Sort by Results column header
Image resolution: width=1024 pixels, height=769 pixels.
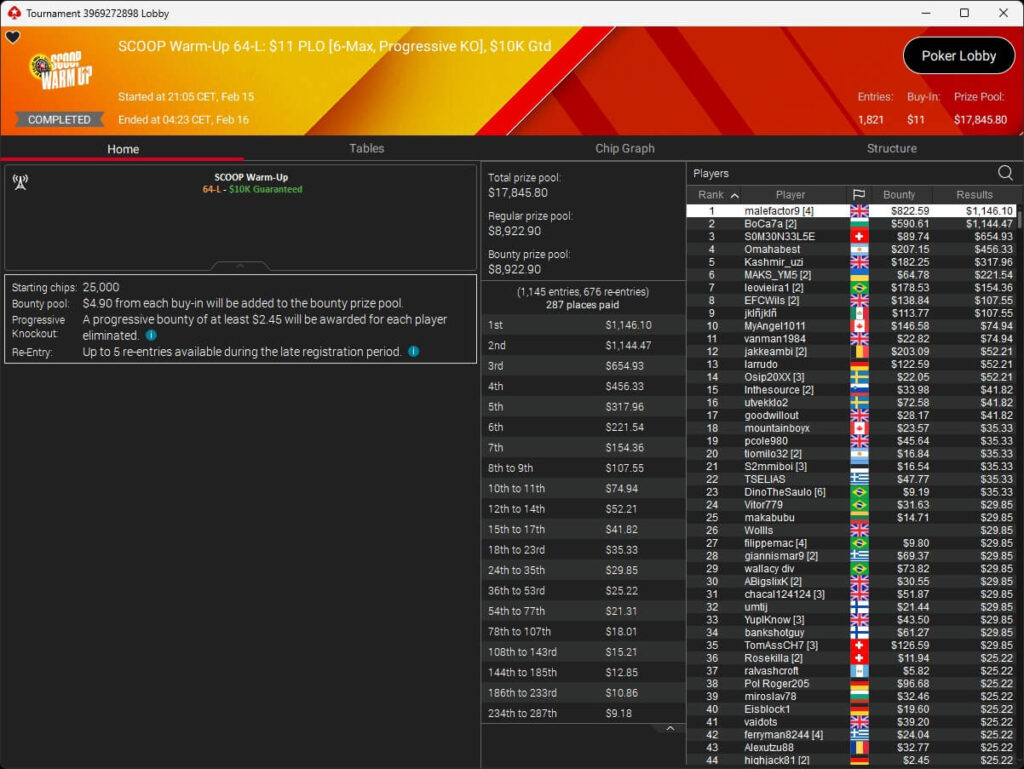973,195
